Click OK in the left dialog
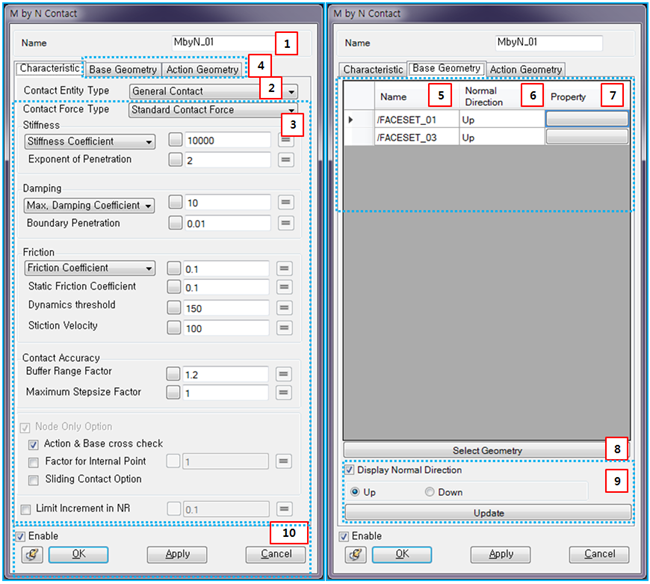 pyautogui.click(x=78, y=554)
